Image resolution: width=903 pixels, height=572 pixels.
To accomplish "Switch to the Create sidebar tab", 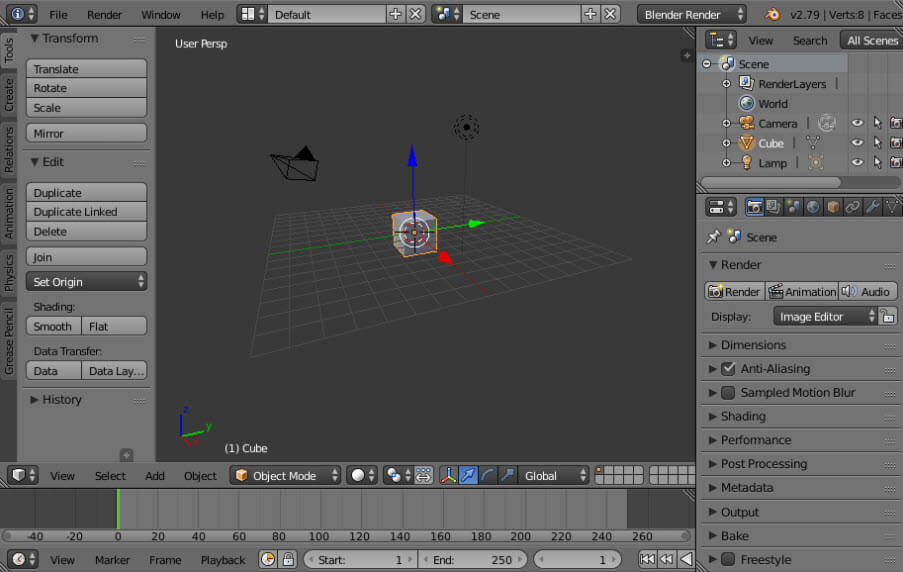I will point(9,94).
